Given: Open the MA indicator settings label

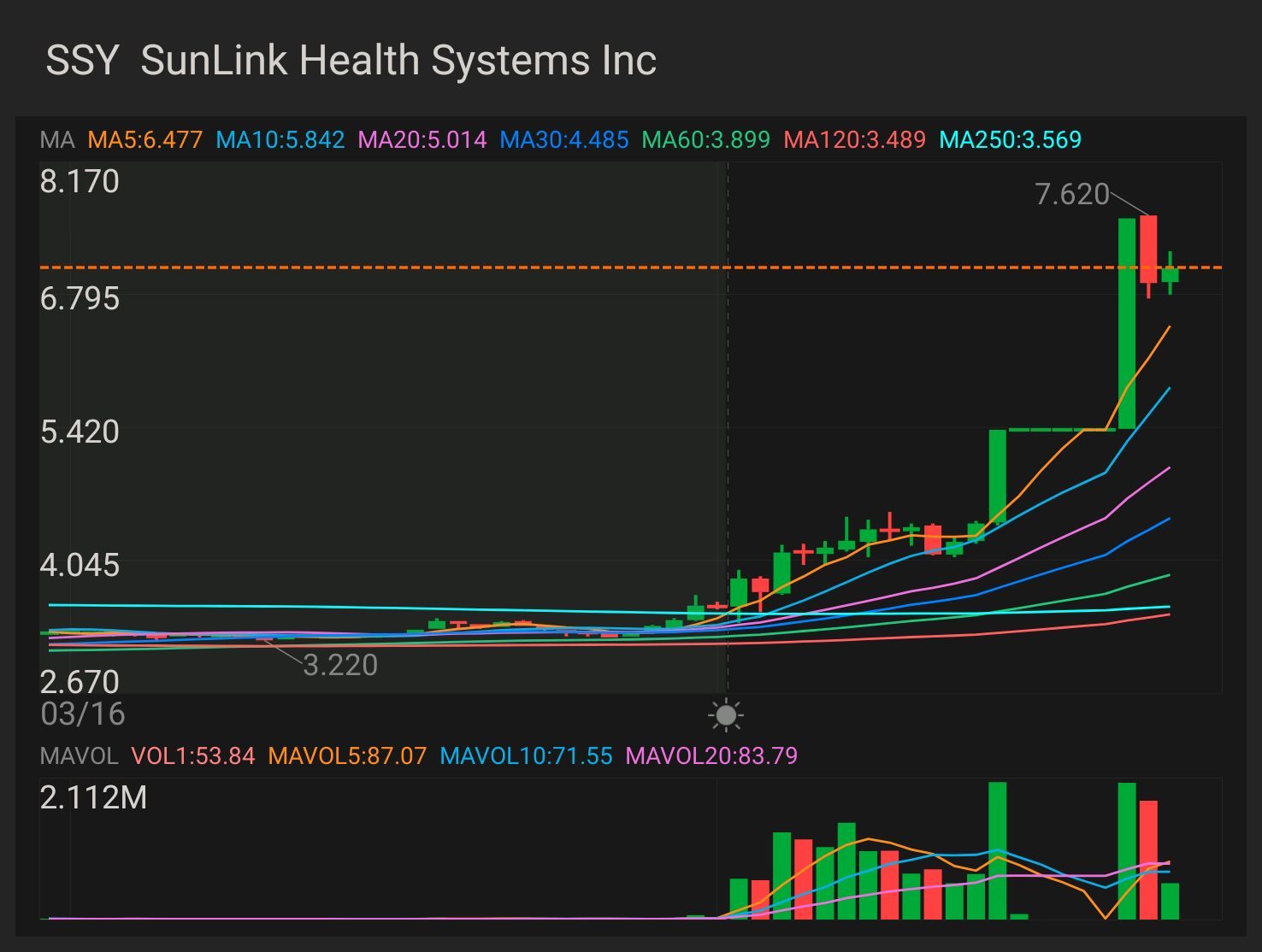Looking at the screenshot, I should (57, 139).
